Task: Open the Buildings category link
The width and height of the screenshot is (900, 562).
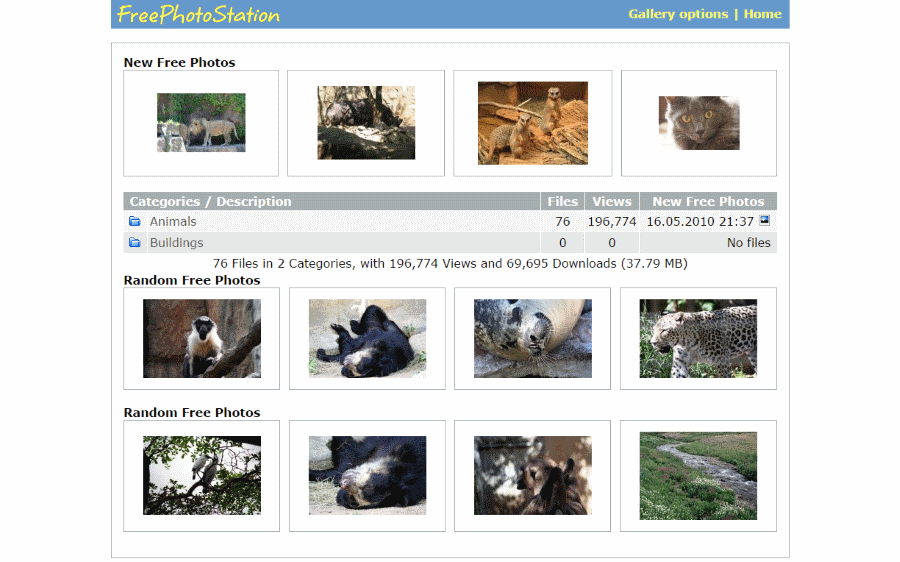Action: click(176, 242)
